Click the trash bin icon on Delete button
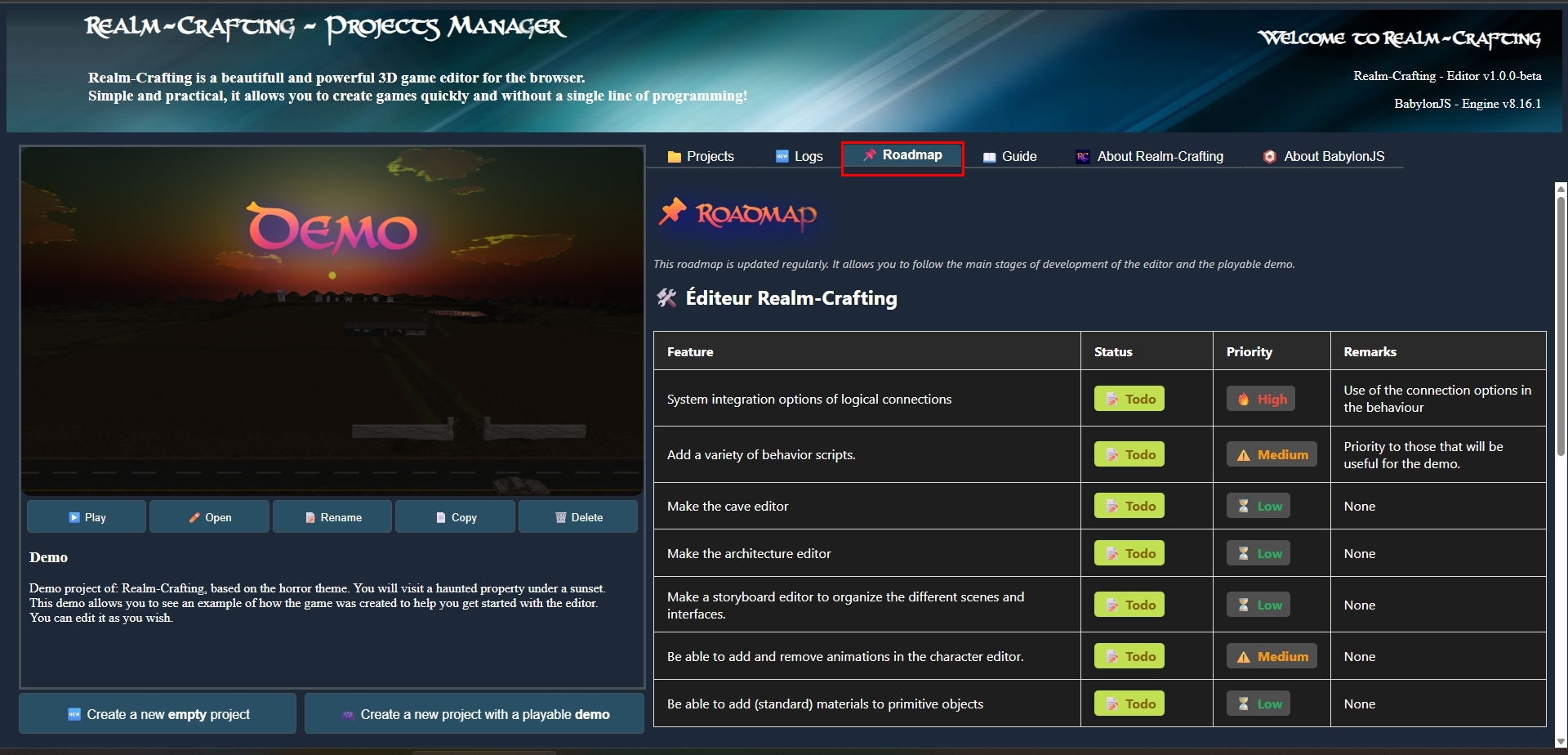Viewport: 1568px width, 755px height. tap(560, 518)
